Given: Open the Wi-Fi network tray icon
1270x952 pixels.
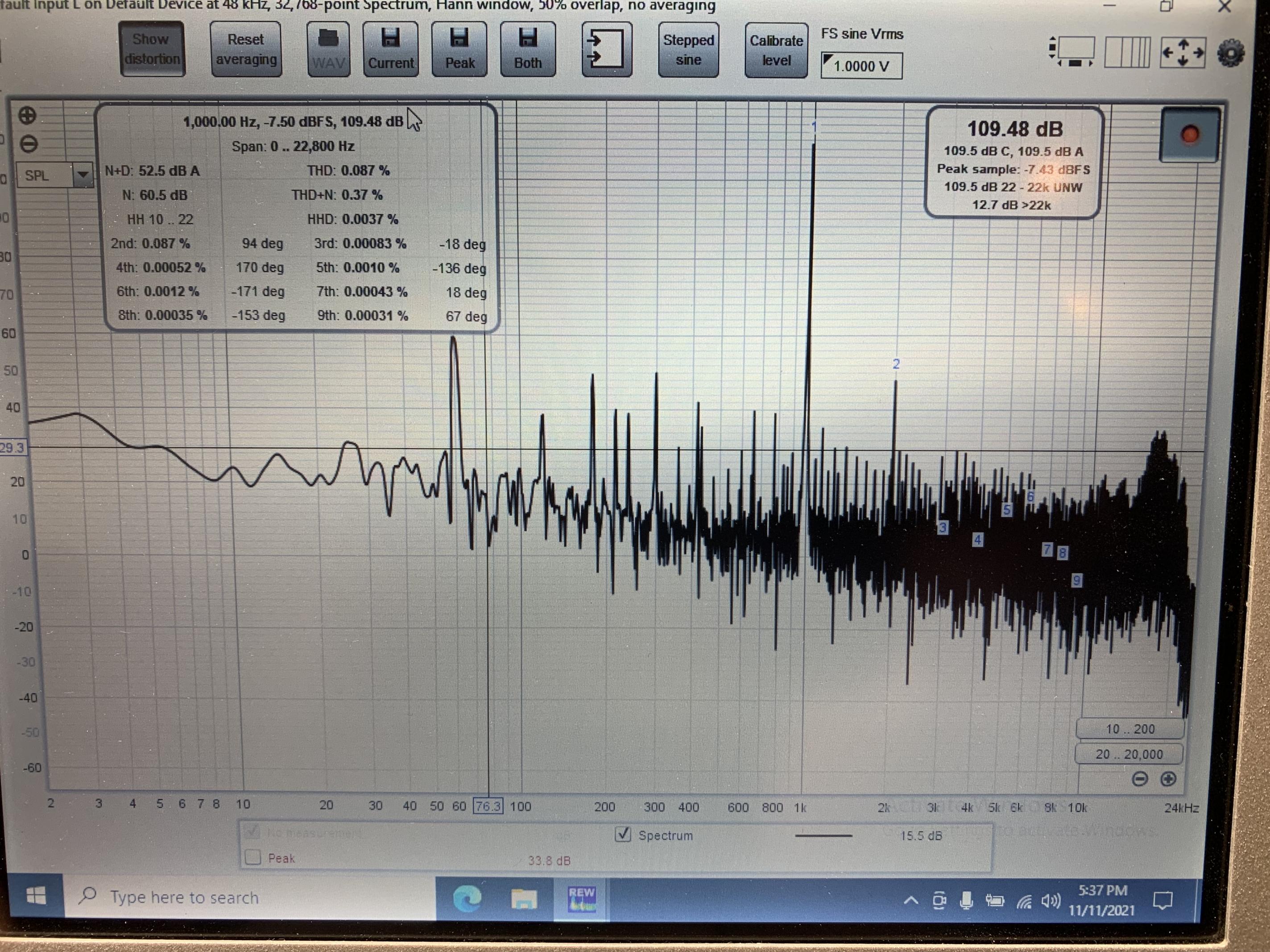Looking at the screenshot, I should tap(1024, 902).
